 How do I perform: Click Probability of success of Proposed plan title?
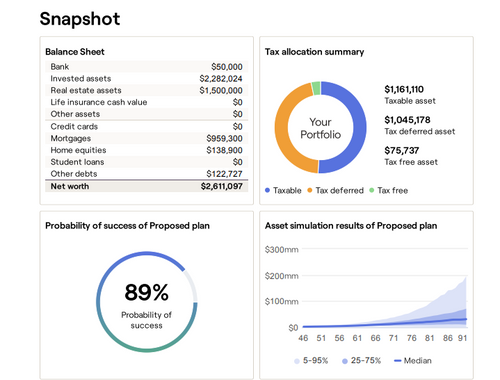(127, 226)
